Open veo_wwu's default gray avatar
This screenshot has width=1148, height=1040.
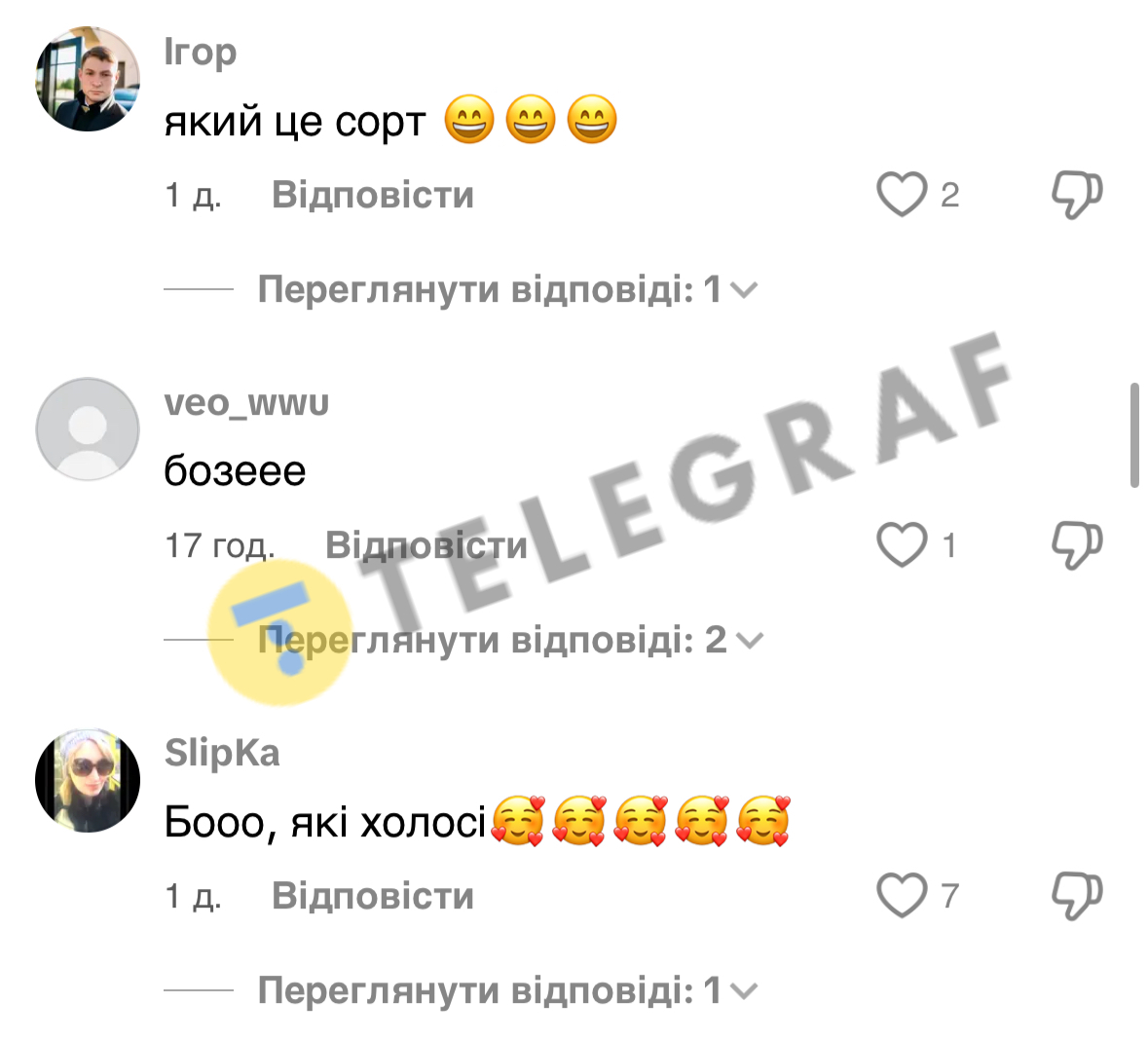click(88, 429)
